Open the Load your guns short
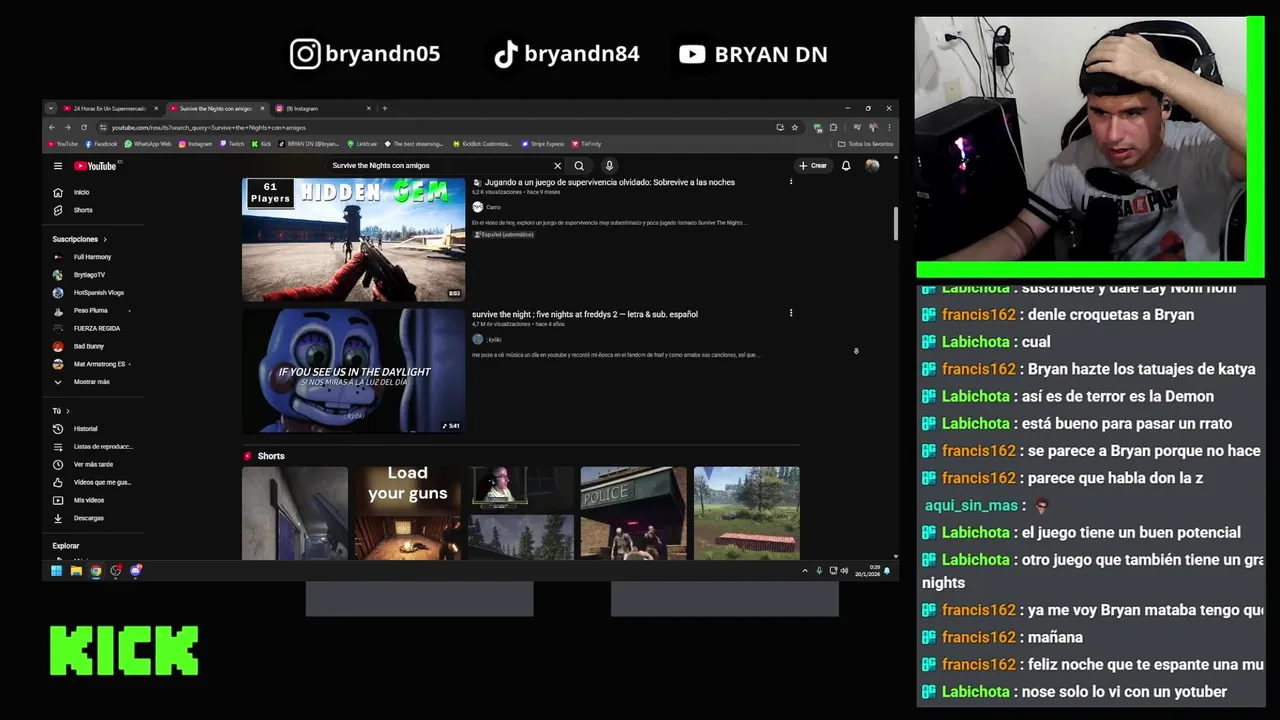The image size is (1280, 720). click(x=408, y=512)
